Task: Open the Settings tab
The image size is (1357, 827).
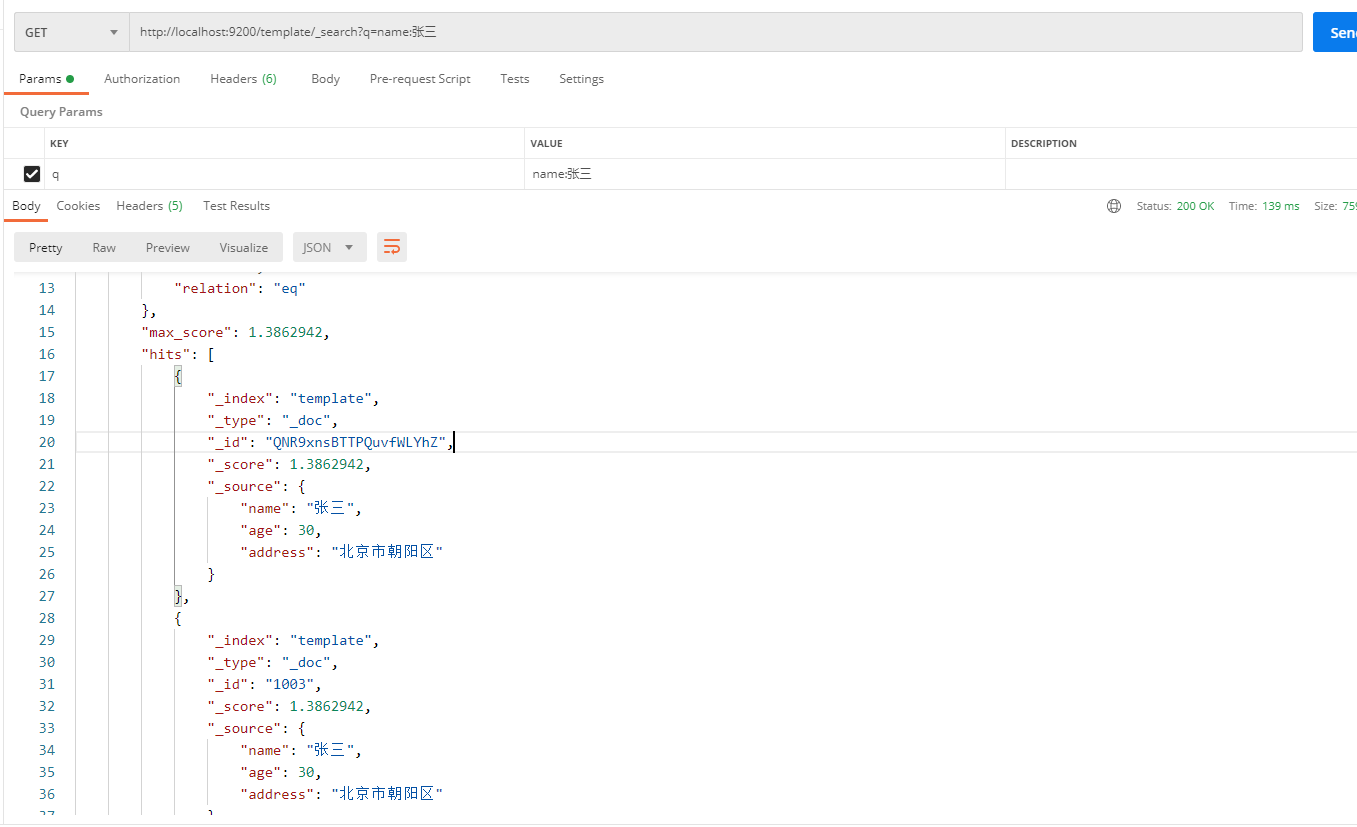Action: click(581, 79)
